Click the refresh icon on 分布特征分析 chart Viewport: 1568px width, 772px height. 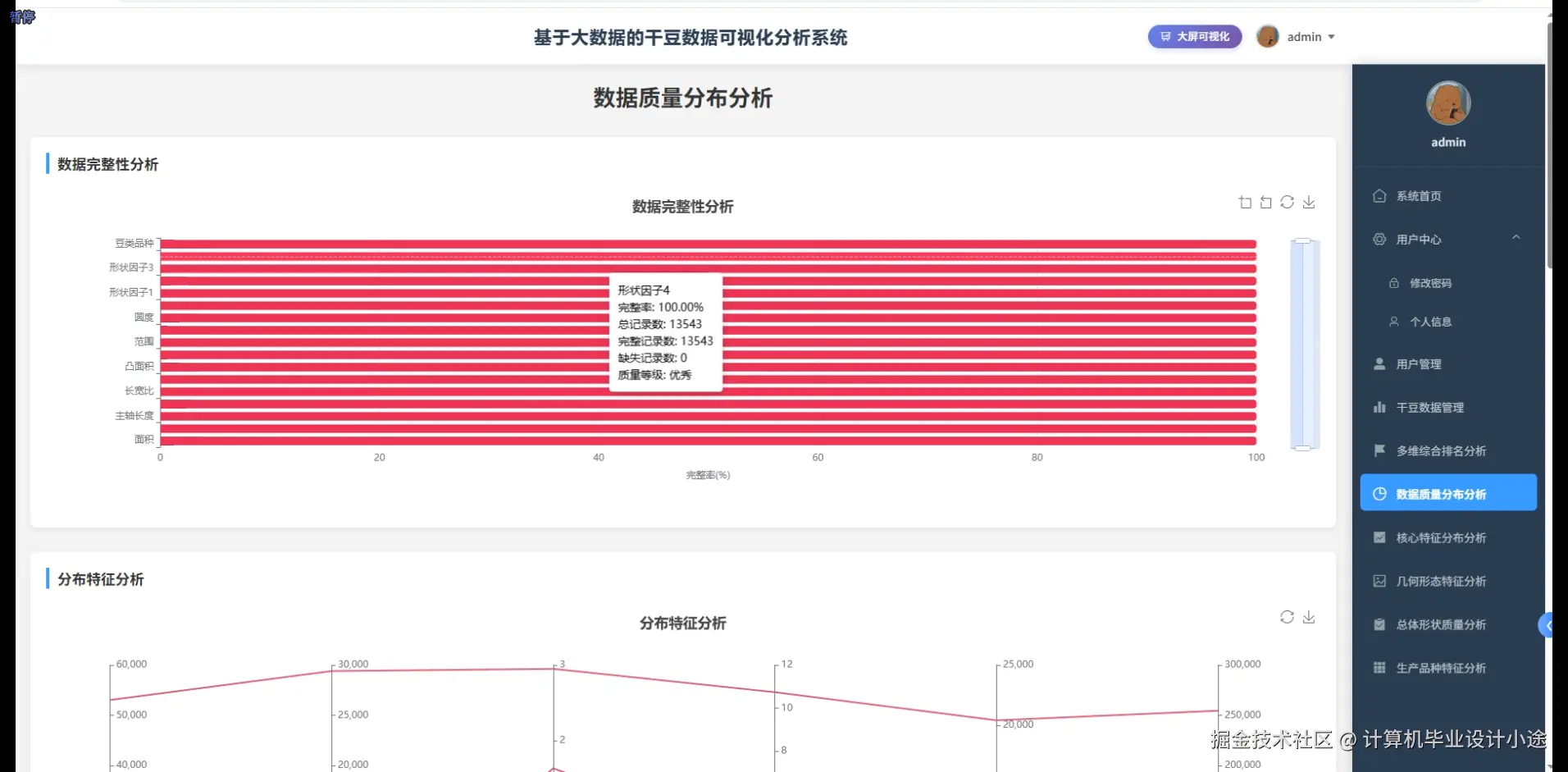[1286, 617]
